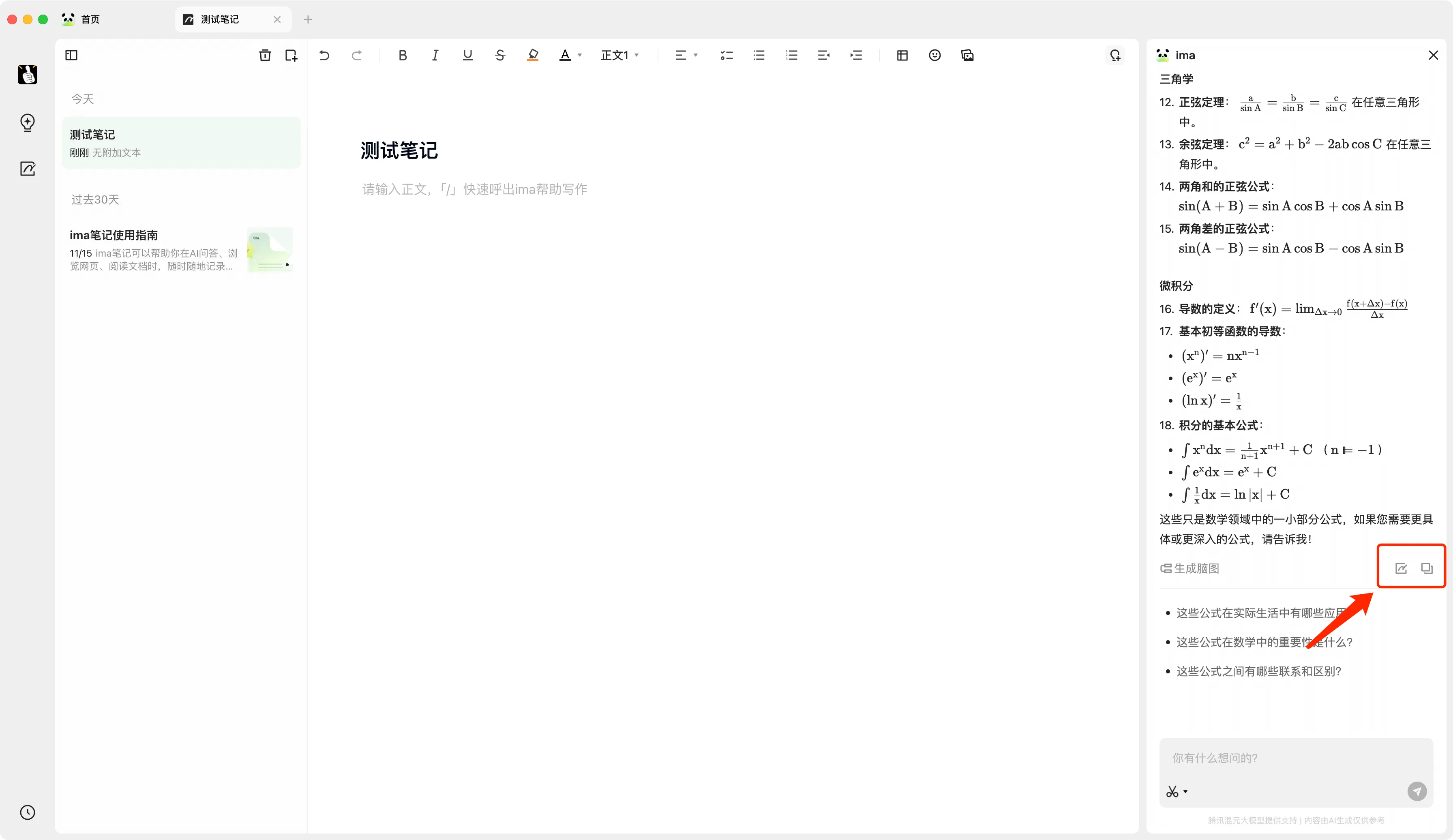Screen dimensions: 1453x840
Task: Click the delete note trash icon
Action: [x=265, y=56]
